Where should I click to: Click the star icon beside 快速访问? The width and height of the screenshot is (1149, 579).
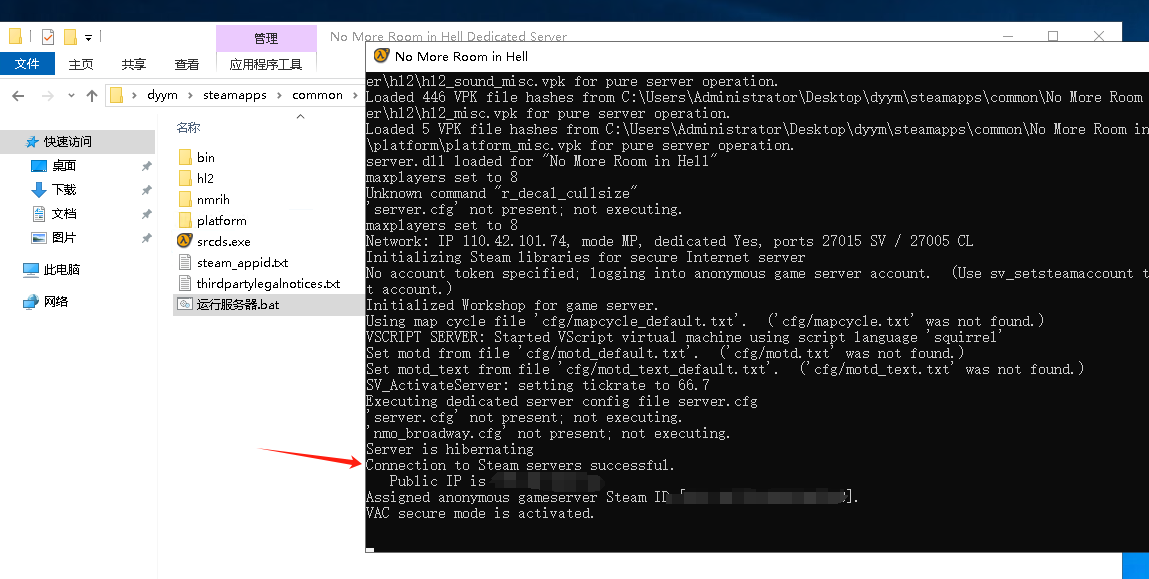32,141
